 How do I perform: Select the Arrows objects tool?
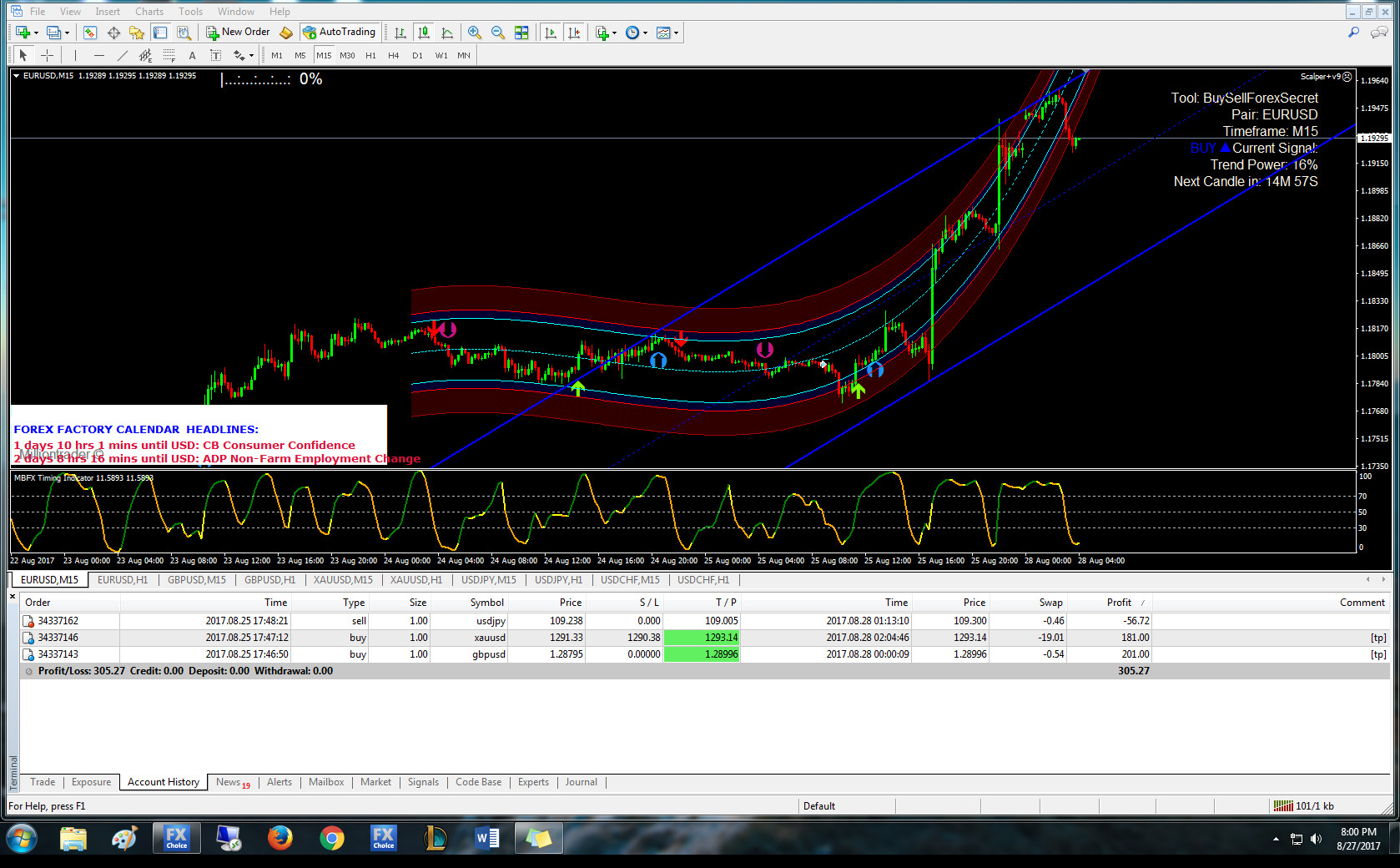[x=239, y=55]
